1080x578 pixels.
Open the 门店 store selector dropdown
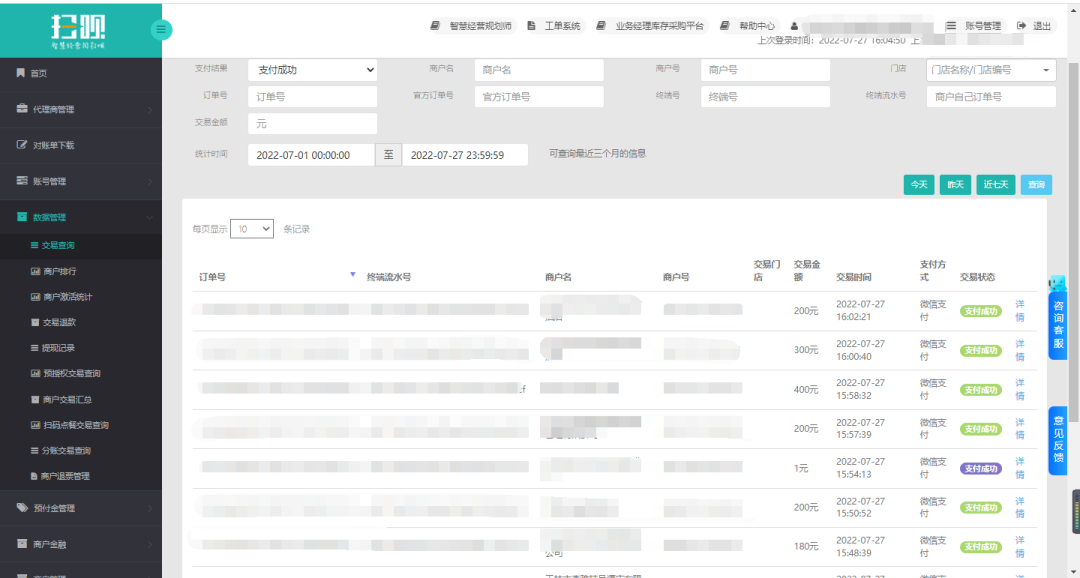click(x=991, y=70)
